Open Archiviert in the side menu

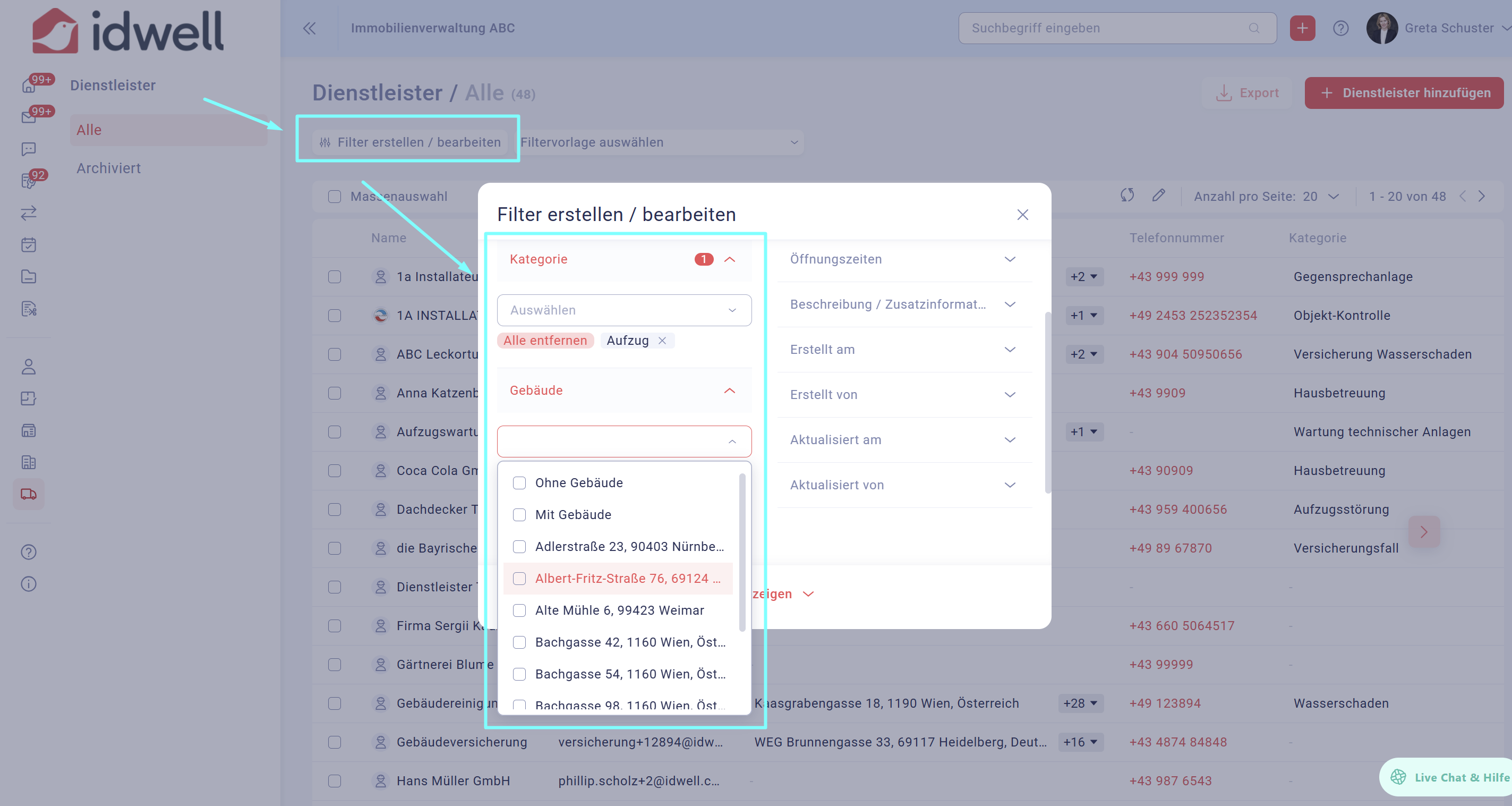click(108, 168)
